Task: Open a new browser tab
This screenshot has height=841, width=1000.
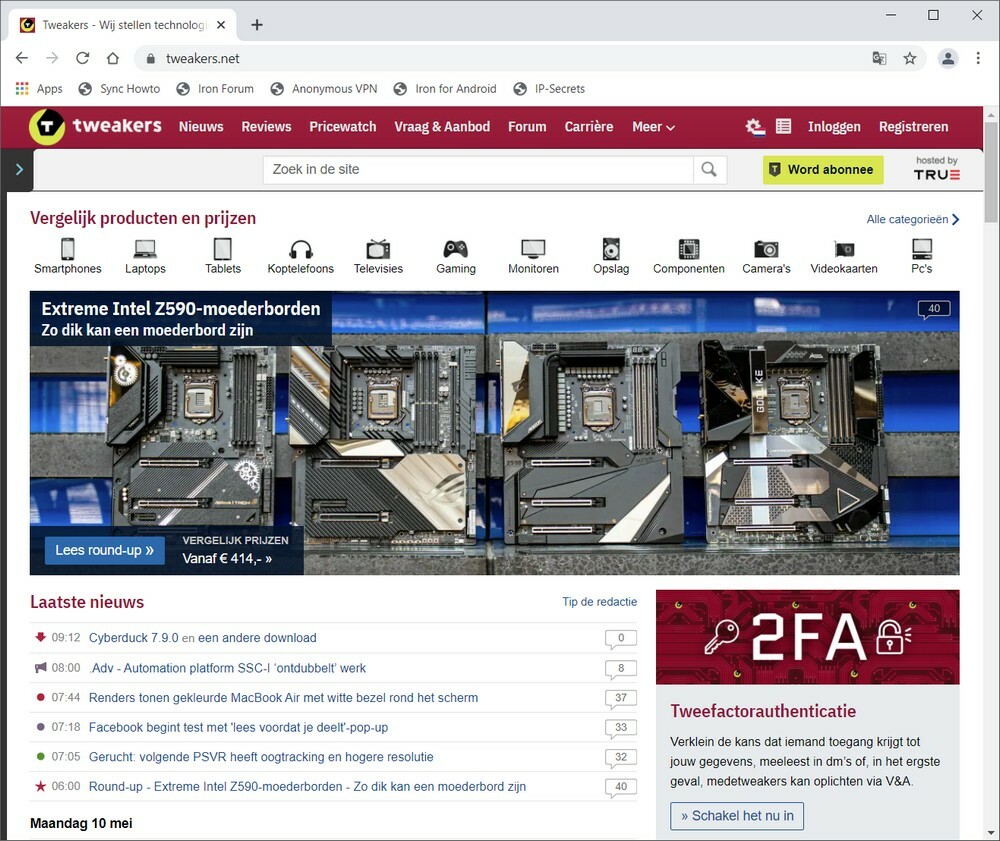Action: 256,25
